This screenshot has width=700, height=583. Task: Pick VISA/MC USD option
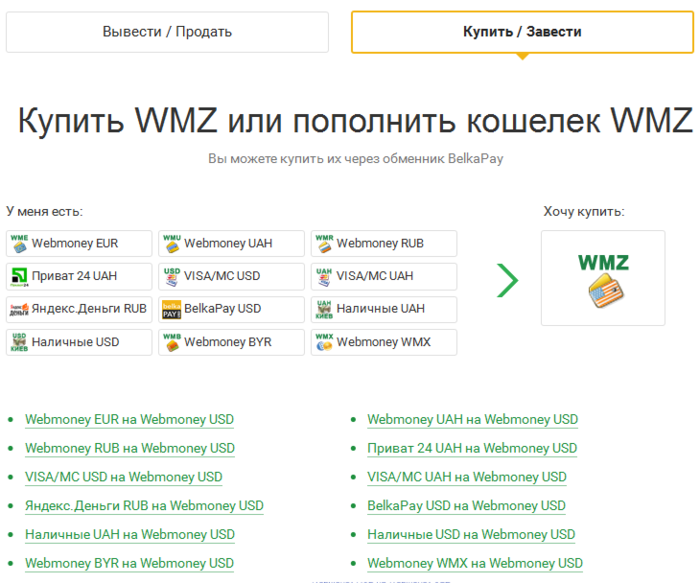pos(231,276)
